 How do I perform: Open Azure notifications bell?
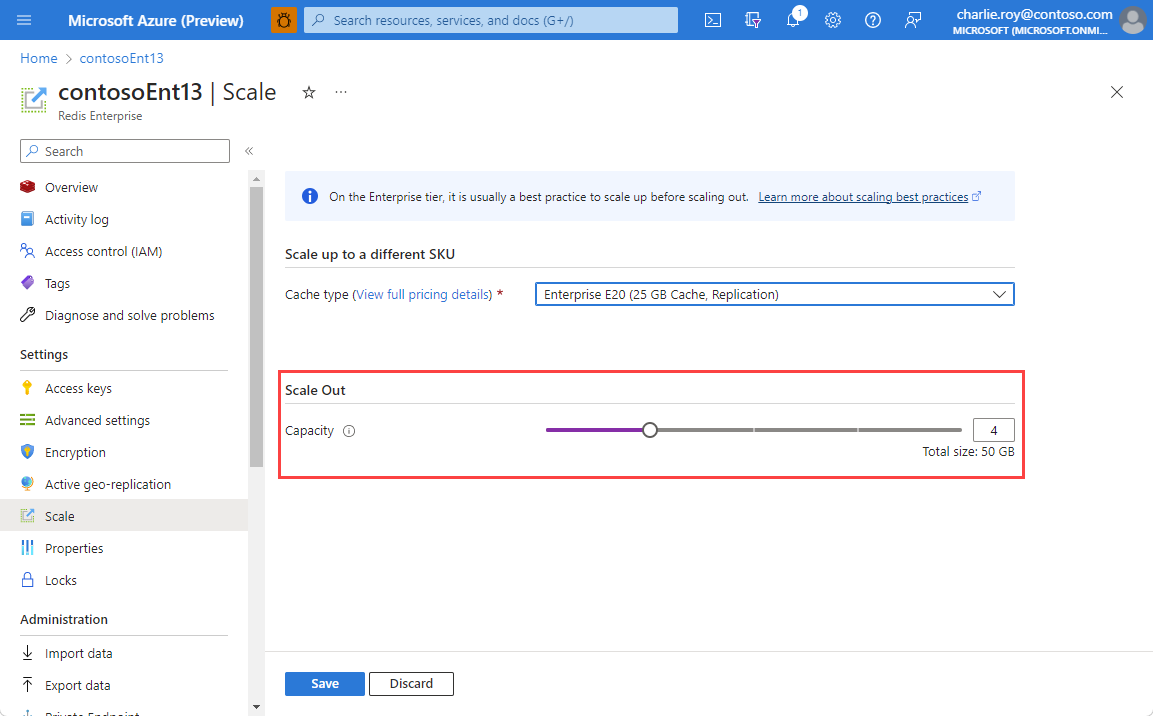coord(793,20)
